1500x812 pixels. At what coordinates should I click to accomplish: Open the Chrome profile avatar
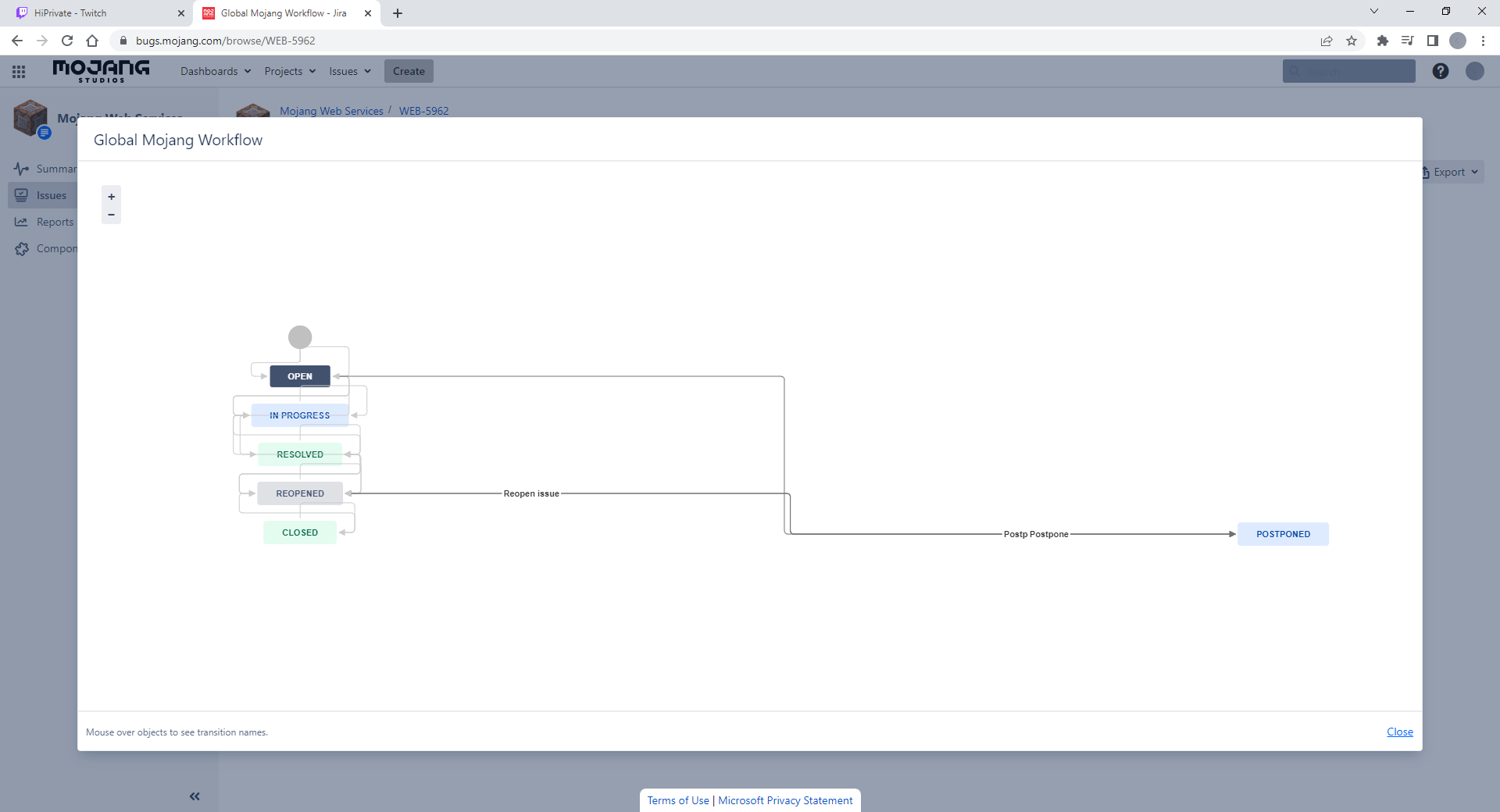(1458, 41)
